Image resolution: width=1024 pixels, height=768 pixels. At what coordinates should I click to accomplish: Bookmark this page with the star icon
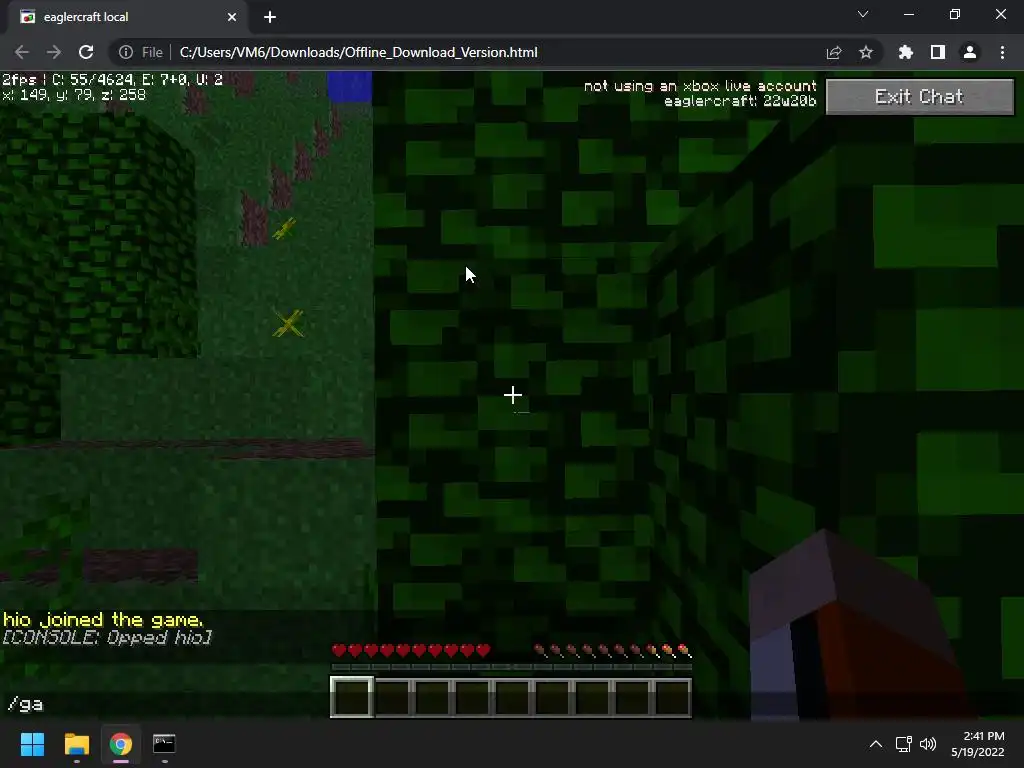tap(866, 52)
